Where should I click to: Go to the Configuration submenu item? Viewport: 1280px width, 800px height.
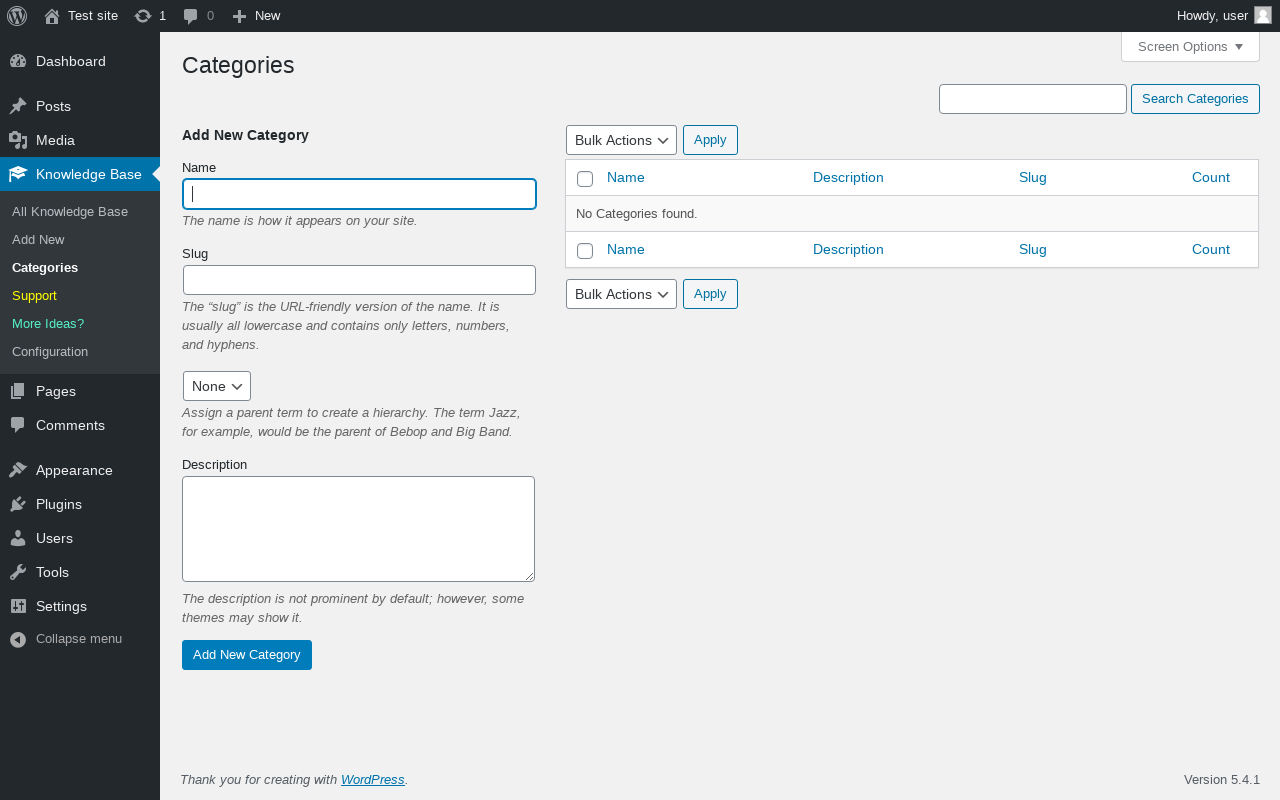pyautogui.click(x=50, y=352)
